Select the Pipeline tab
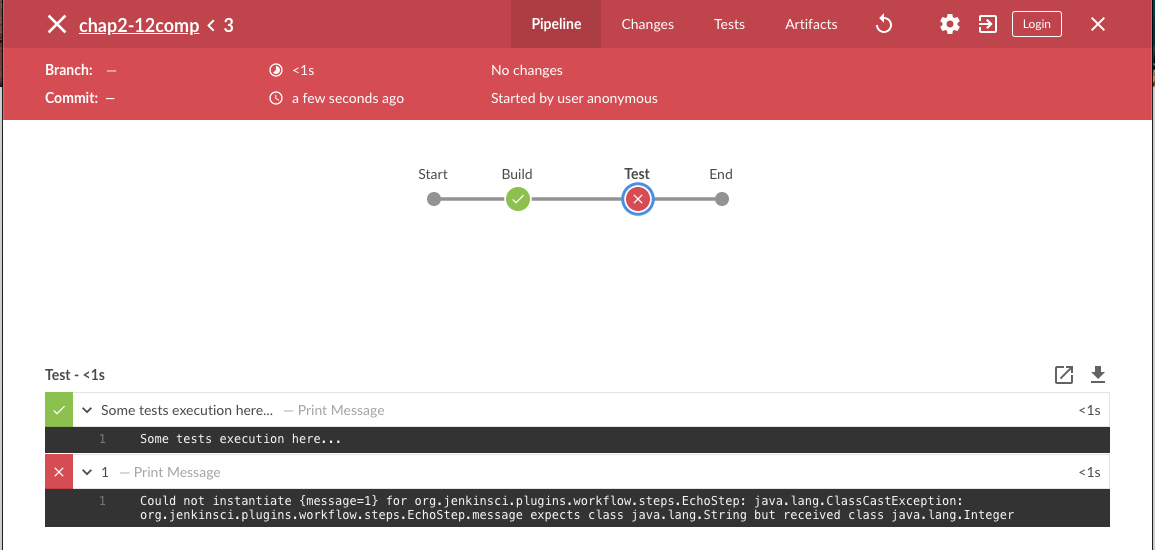Viewport: 1155px width, 550px height. coord(556,24)
